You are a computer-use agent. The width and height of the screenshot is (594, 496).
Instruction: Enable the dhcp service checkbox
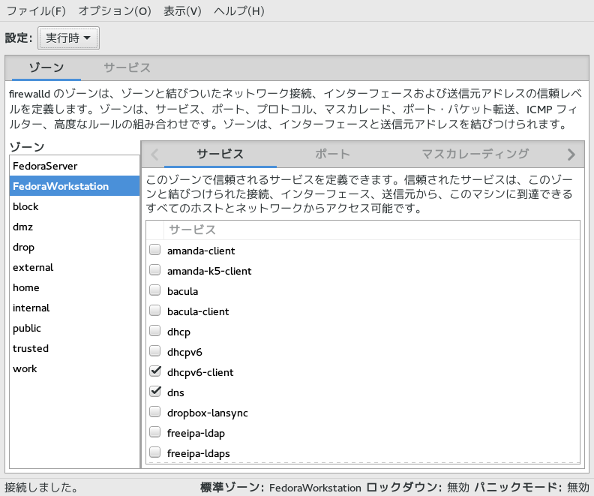155,331
